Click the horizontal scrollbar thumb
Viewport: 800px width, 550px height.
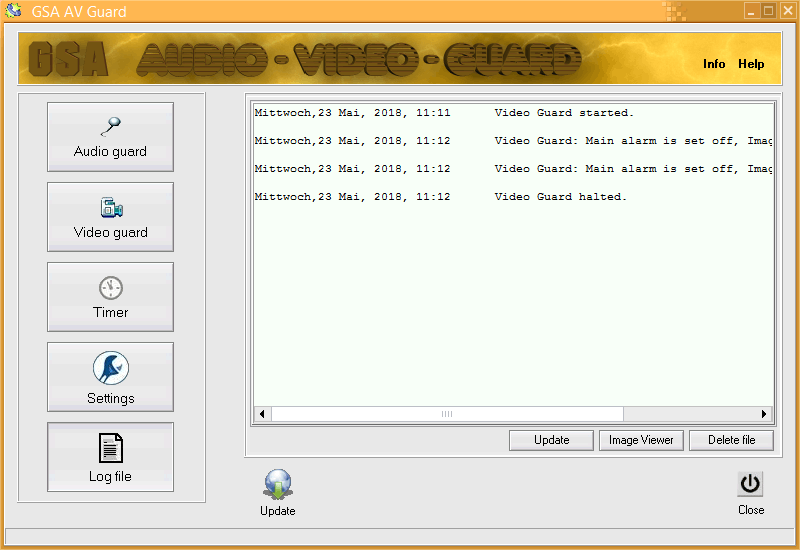(447, 414)
